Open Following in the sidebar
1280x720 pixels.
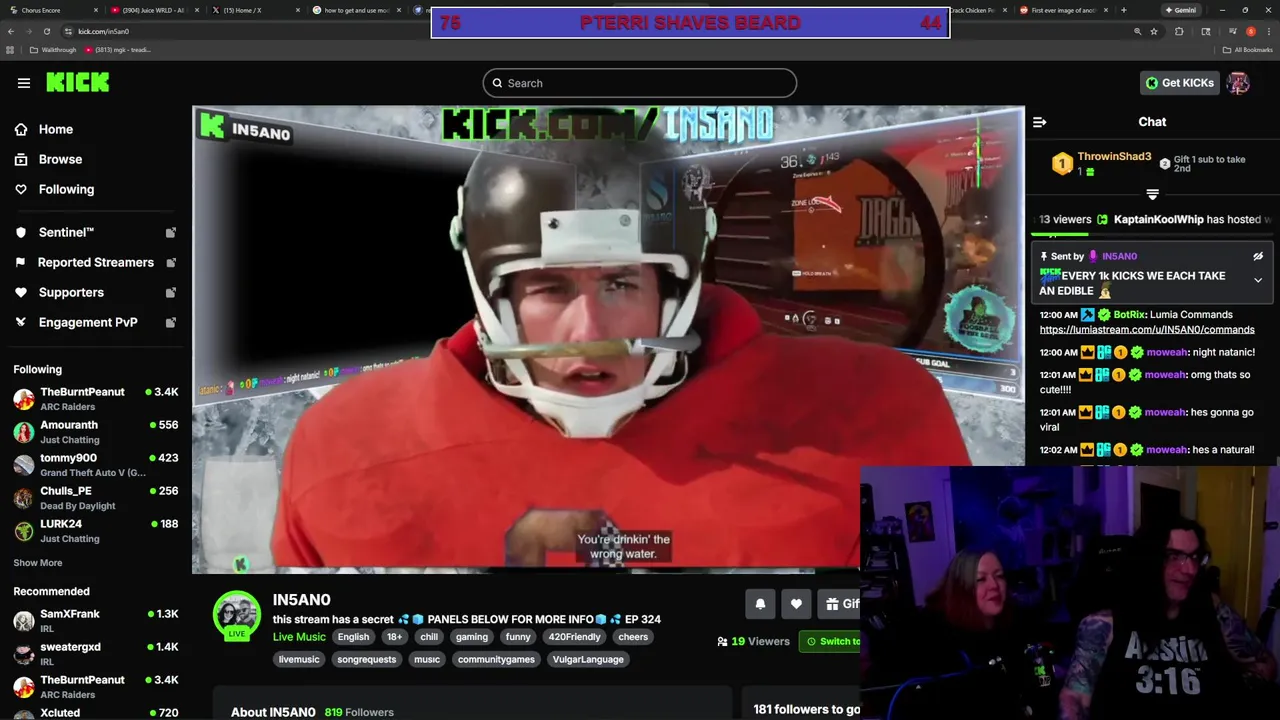click(66, 189)
